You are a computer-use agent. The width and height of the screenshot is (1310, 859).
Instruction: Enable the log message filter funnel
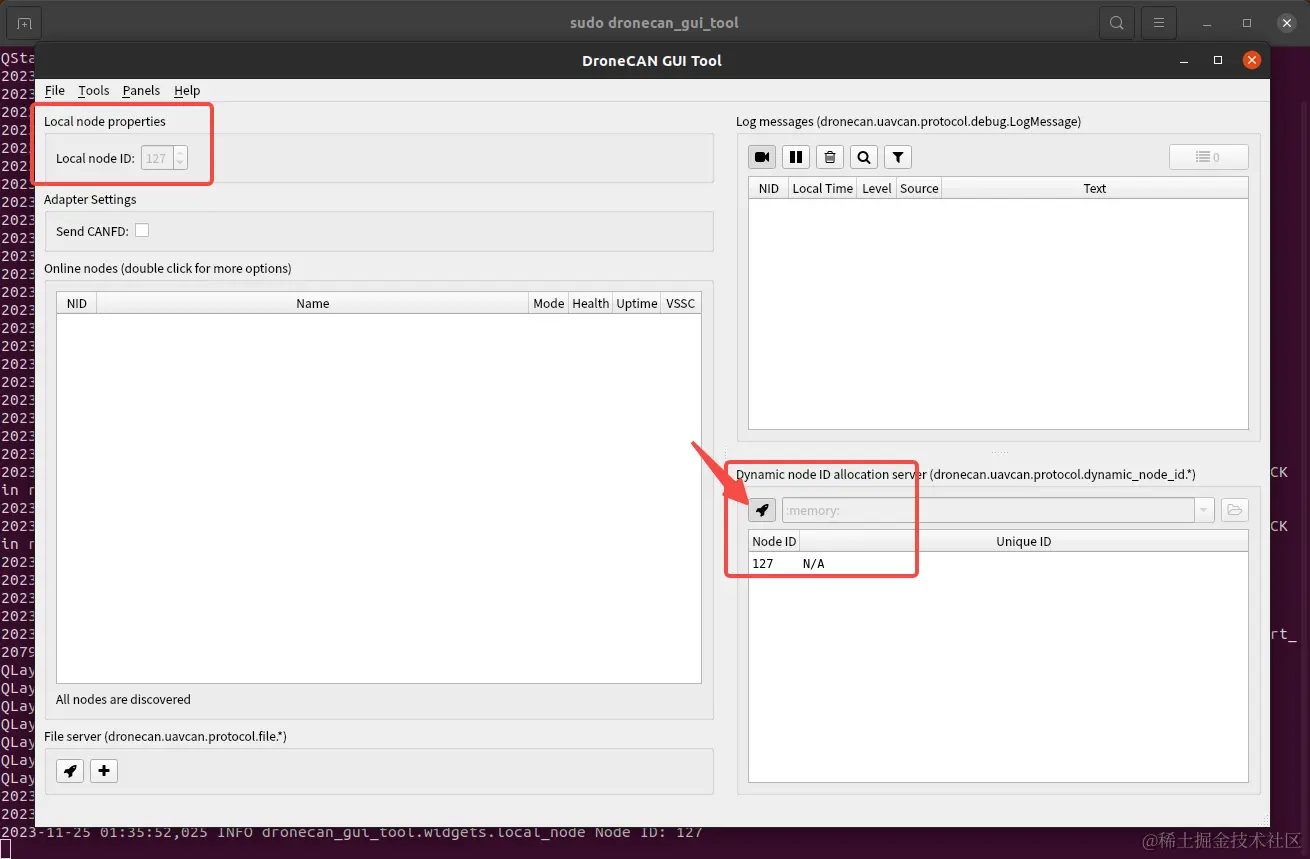click(x=897, y=156)
